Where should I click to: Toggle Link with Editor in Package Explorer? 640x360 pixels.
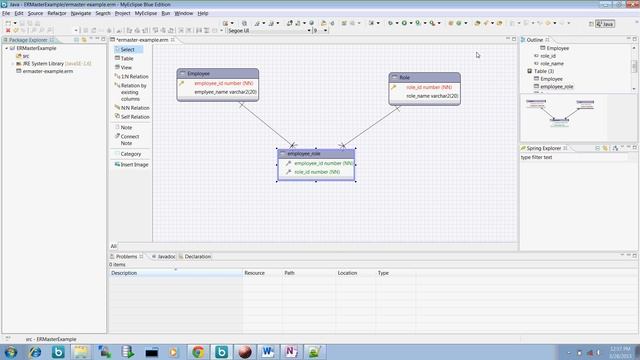84,40
